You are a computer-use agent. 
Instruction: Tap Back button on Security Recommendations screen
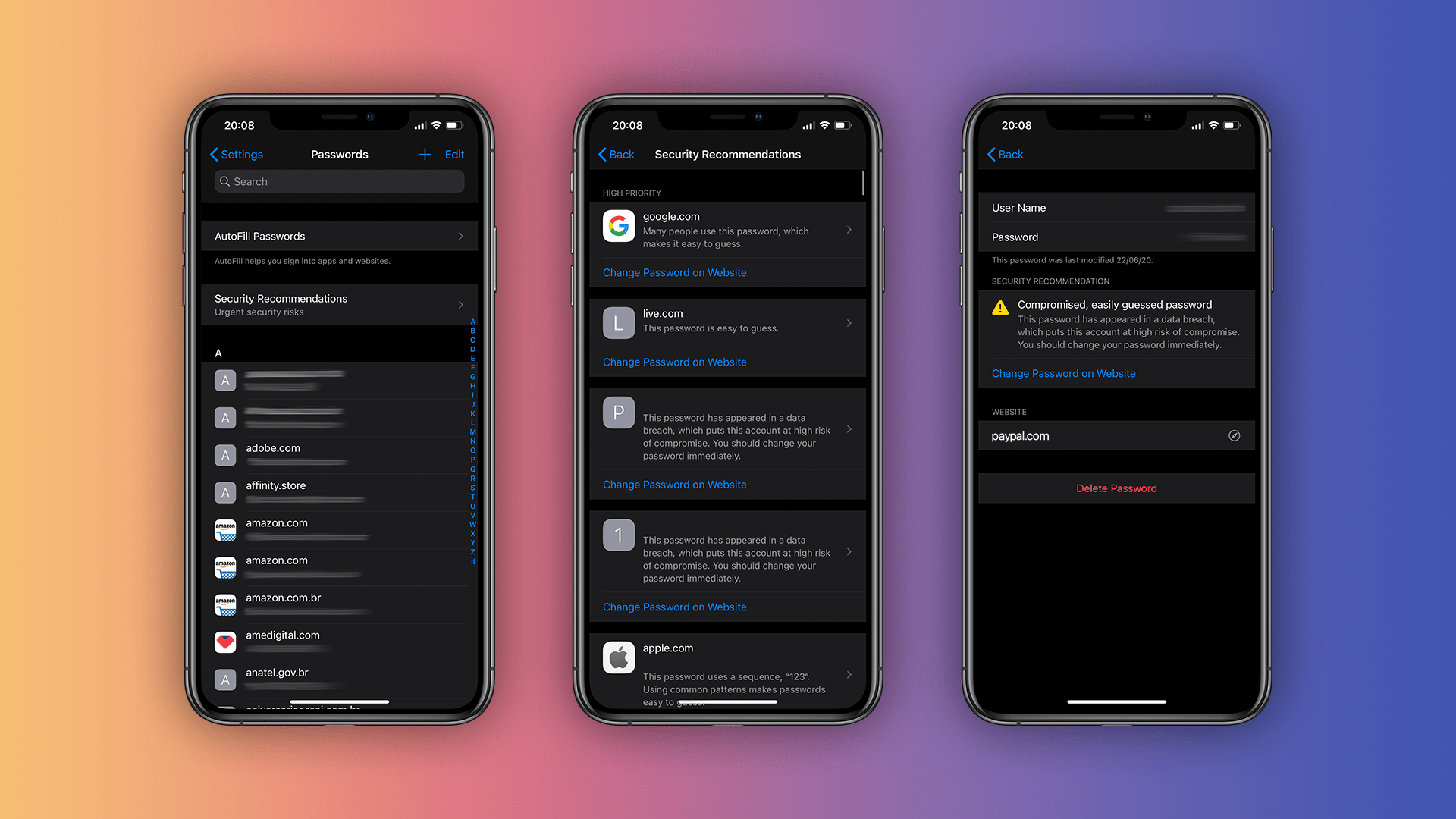point(615,154)
